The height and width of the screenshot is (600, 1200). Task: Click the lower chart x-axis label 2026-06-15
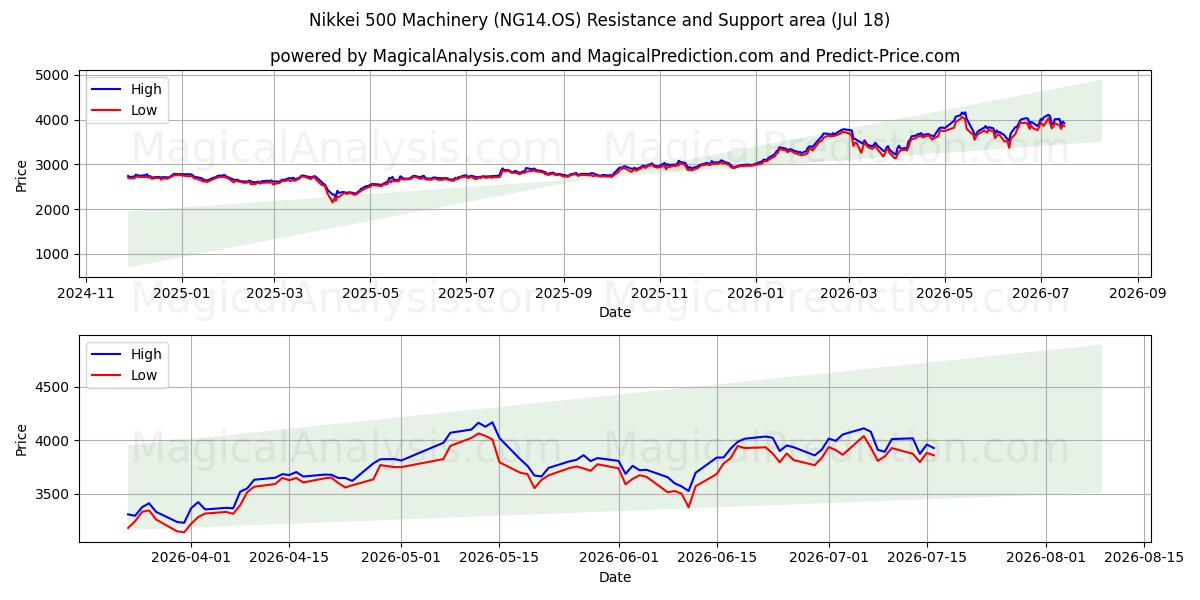(717, 558)
